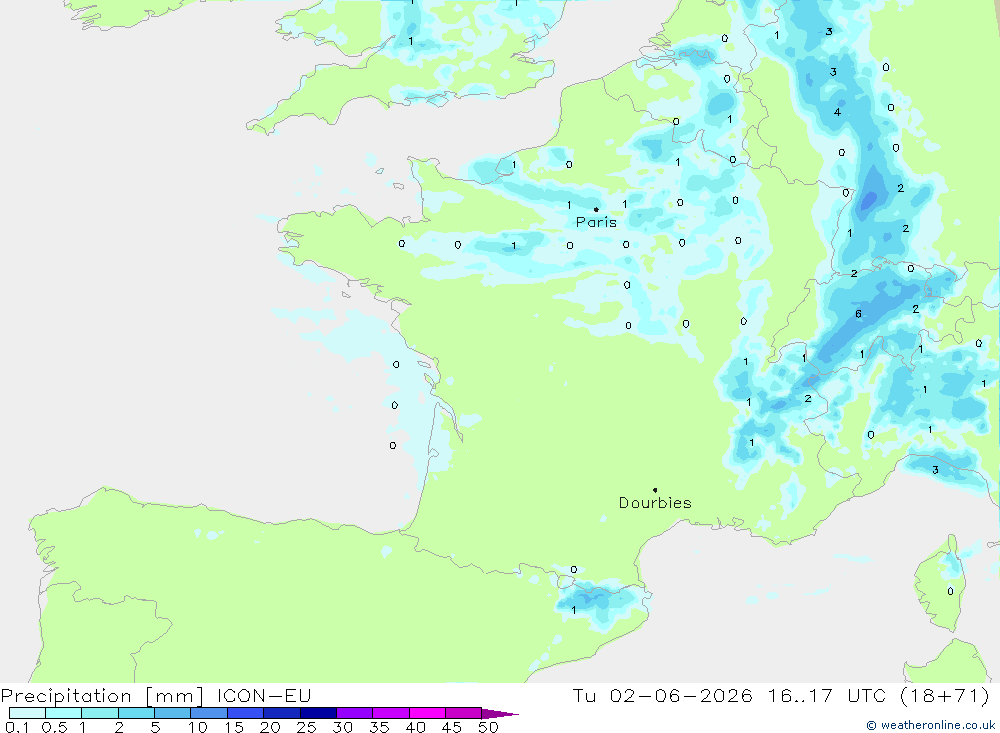Click the legend scale label '35'
Image resolution: width=1000 pixels, height=733 pixels.
click(379, 727)
